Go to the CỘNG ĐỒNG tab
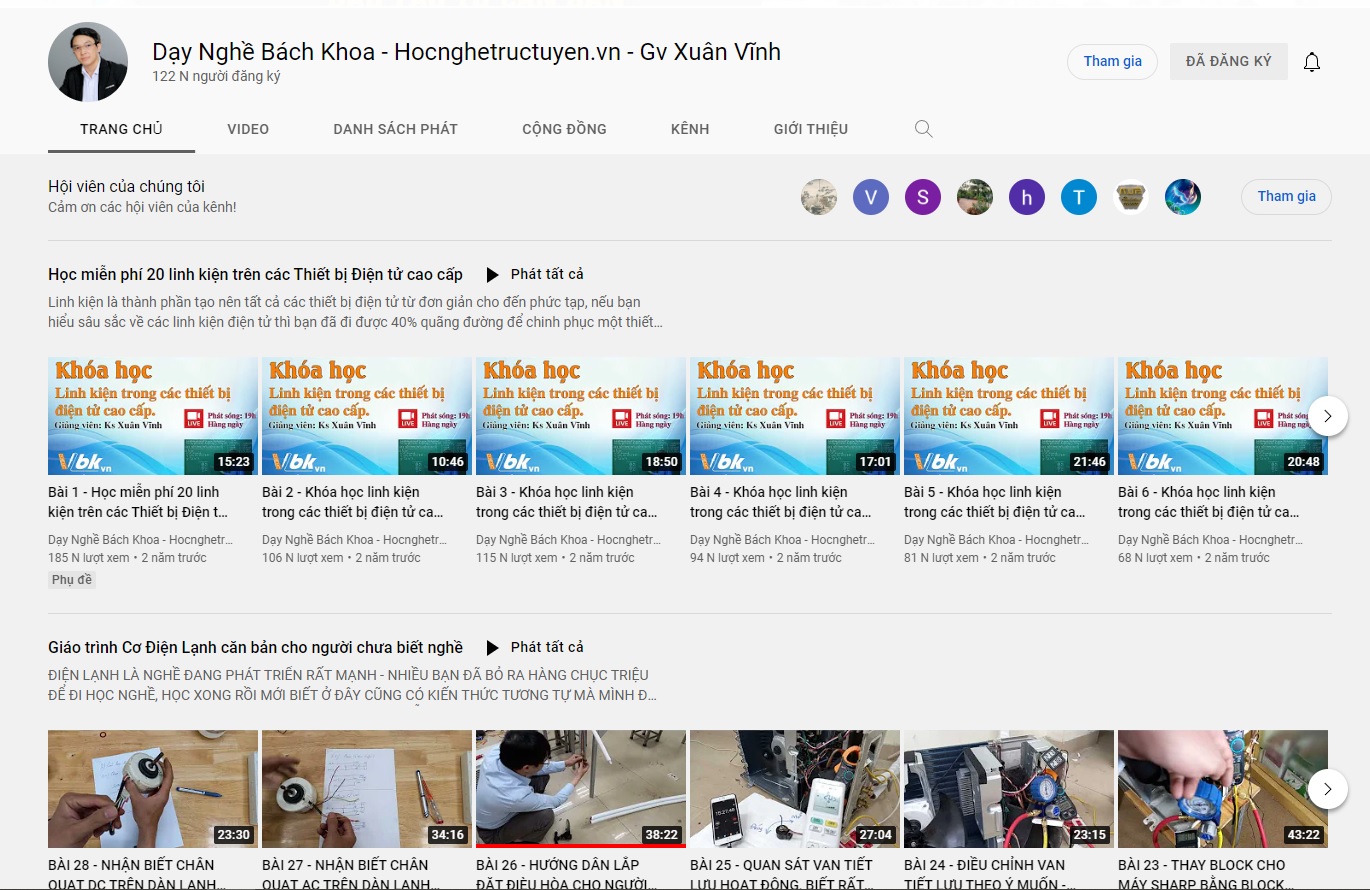 pos(564,129)
